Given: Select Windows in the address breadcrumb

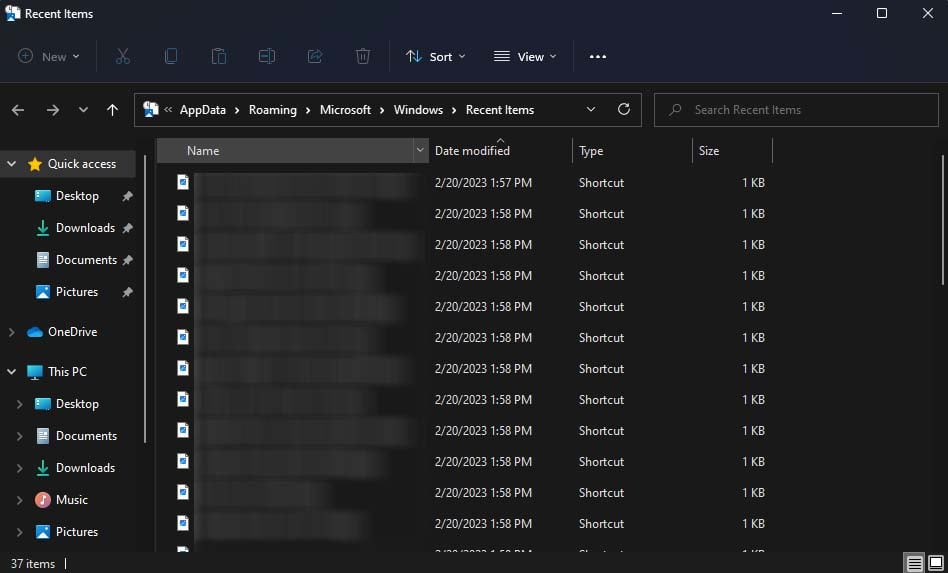Looking at the screenshot, I should [x=418, y=110].
